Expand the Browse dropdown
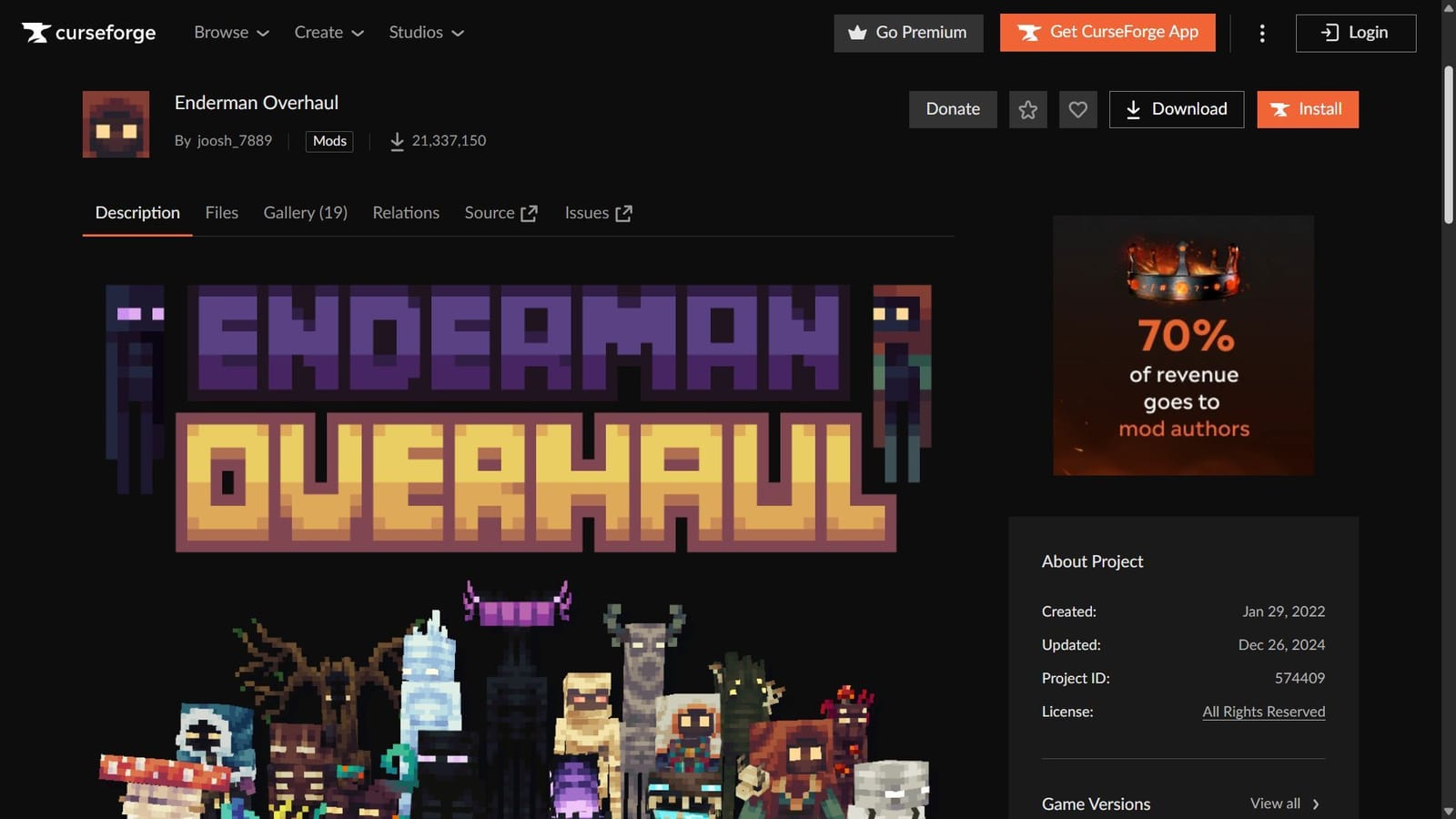This screenshot has height=819, width=1456. (230, 33)
